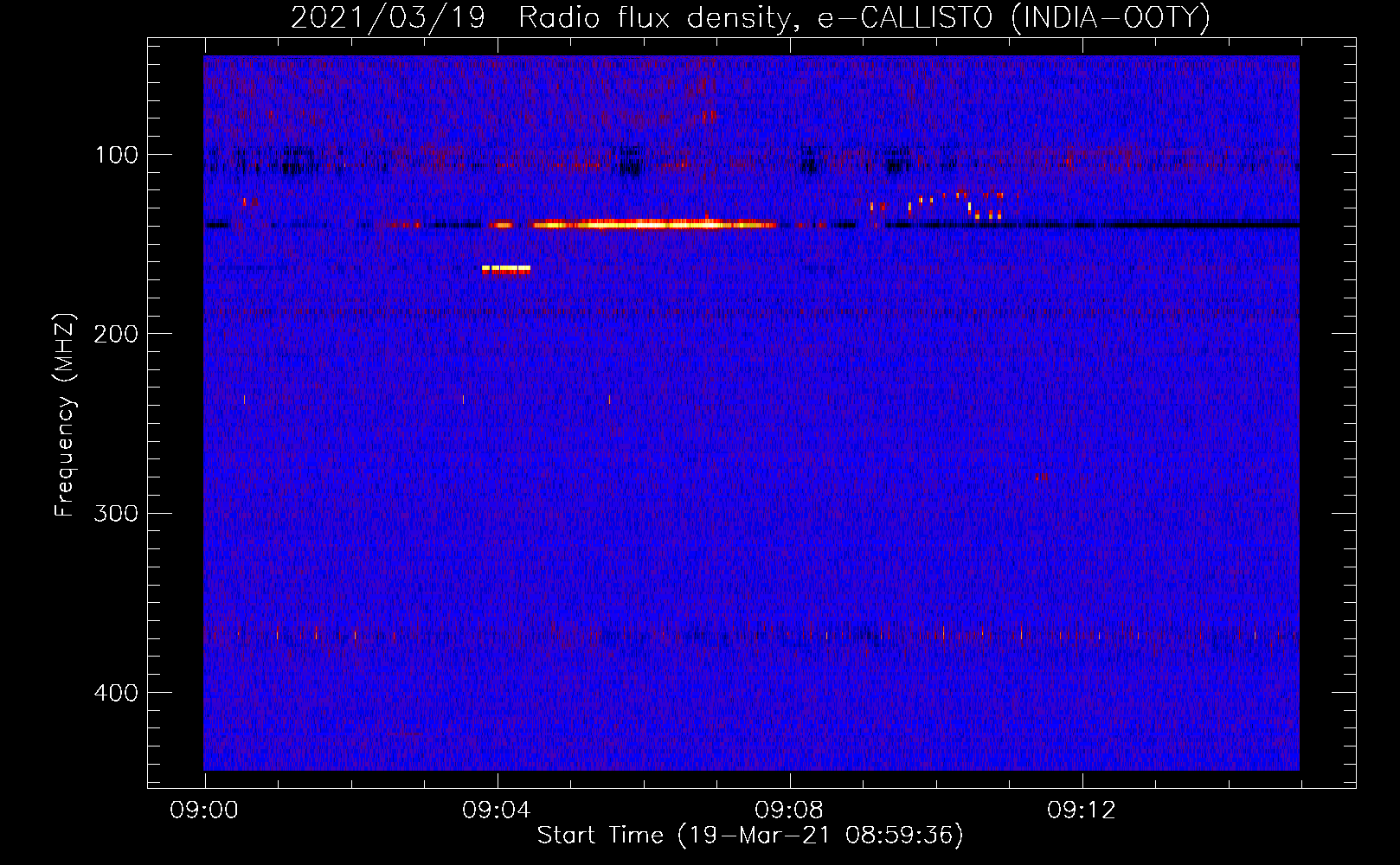
Task: Click the 09:00 time tick label
Action: (204, 811)
